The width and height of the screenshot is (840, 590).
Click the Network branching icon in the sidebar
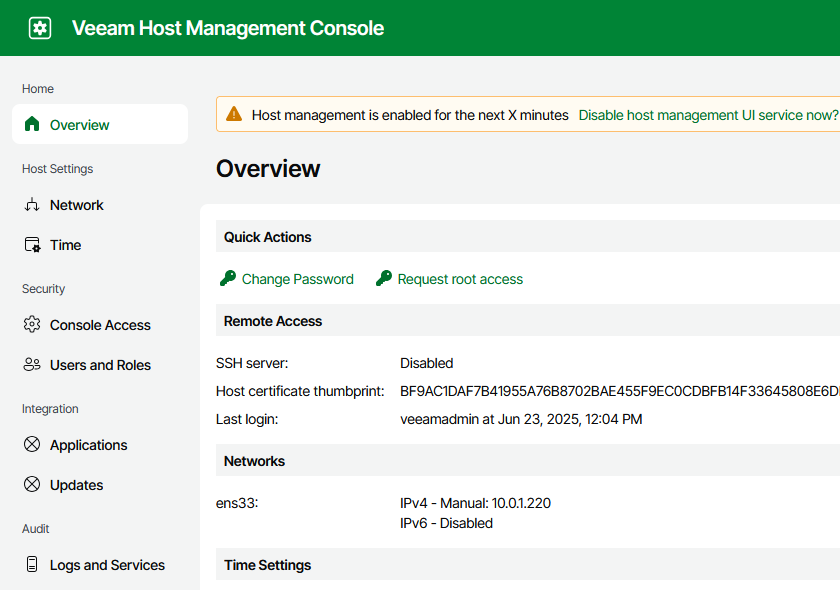pyautogui.click(x=34, y=204)
